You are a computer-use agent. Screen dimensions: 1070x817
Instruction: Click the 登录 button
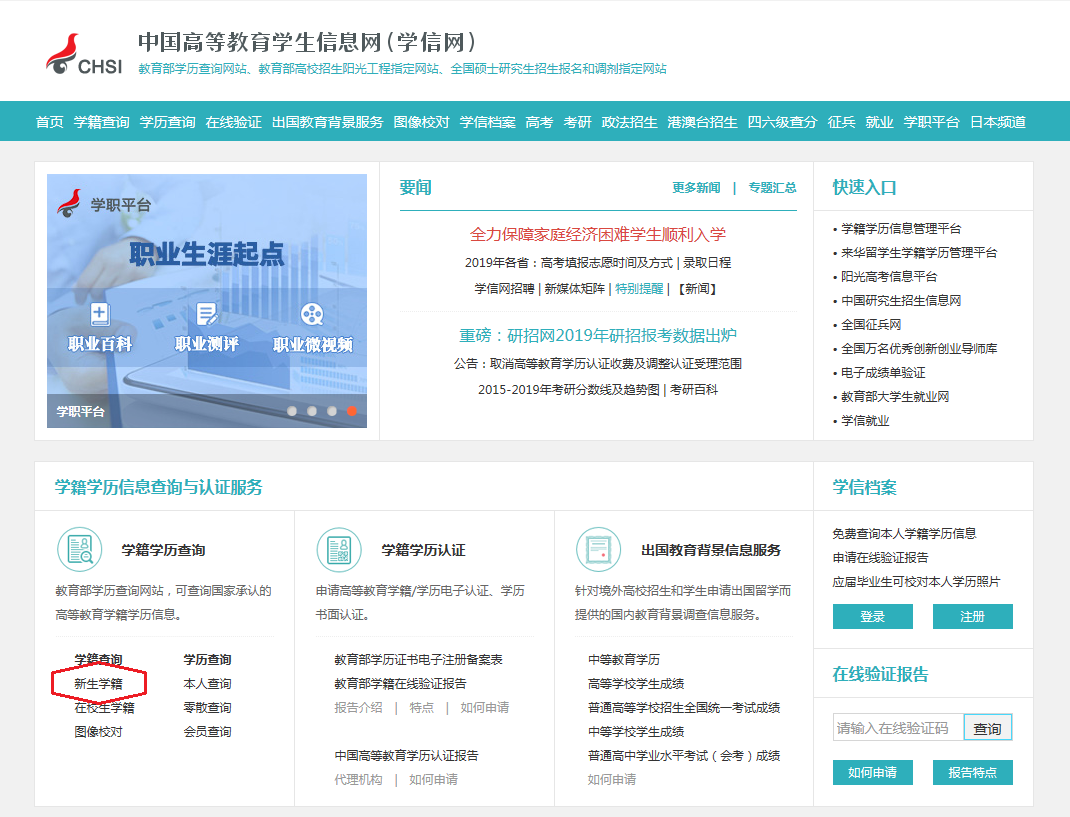click(872, 617)
